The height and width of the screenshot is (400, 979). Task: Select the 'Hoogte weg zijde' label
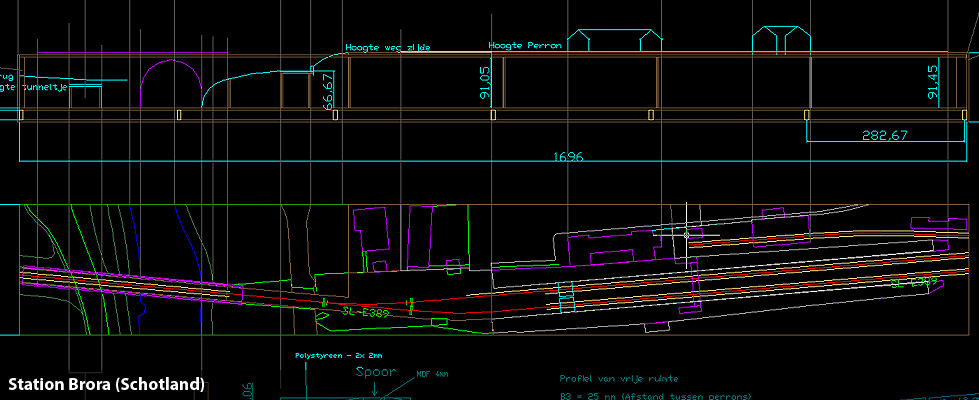click(388, 47)
